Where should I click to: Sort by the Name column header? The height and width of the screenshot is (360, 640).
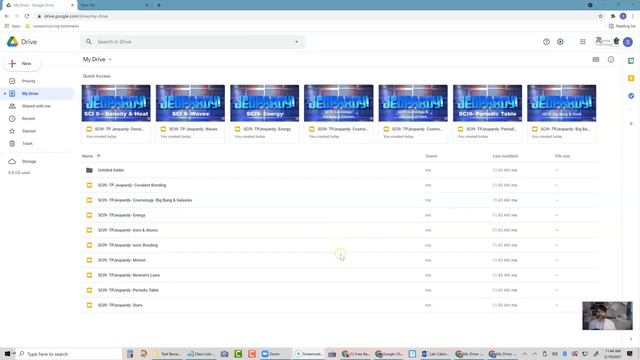[87, 156]
